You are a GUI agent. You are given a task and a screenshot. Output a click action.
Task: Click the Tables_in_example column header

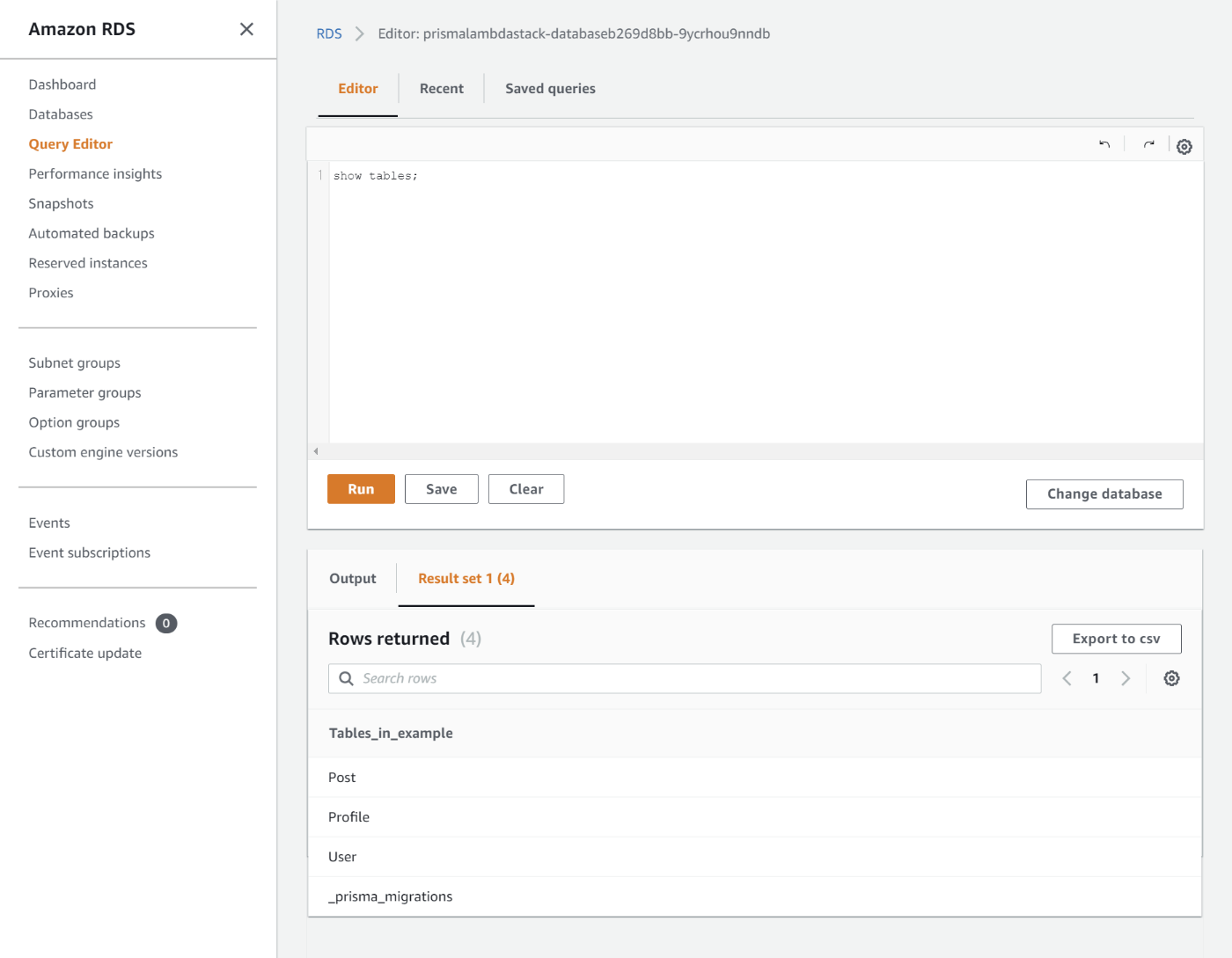[391, 734]
